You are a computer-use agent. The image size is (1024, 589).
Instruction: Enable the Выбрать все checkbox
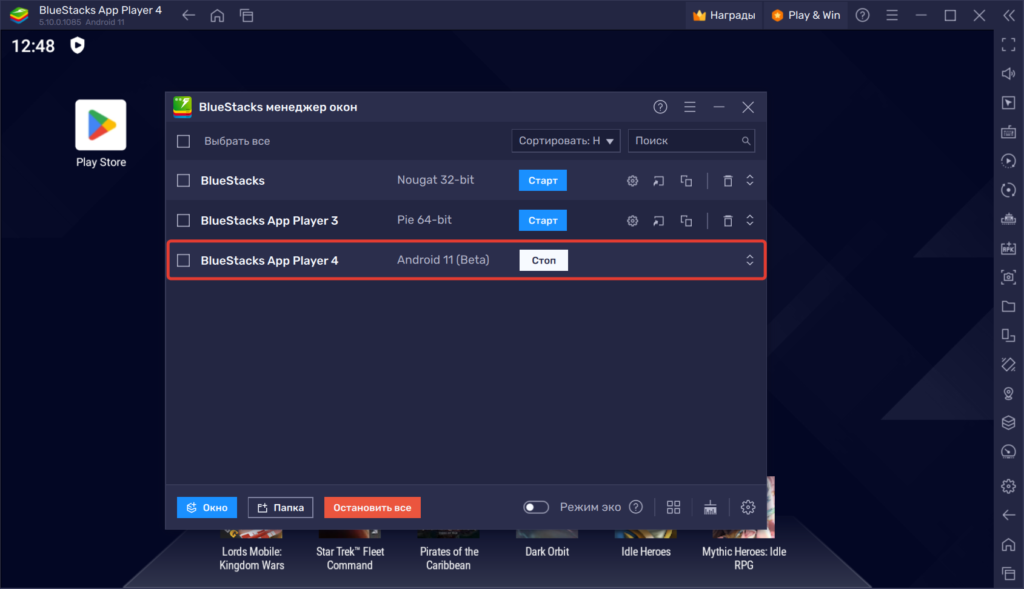[x=183, y=141]
